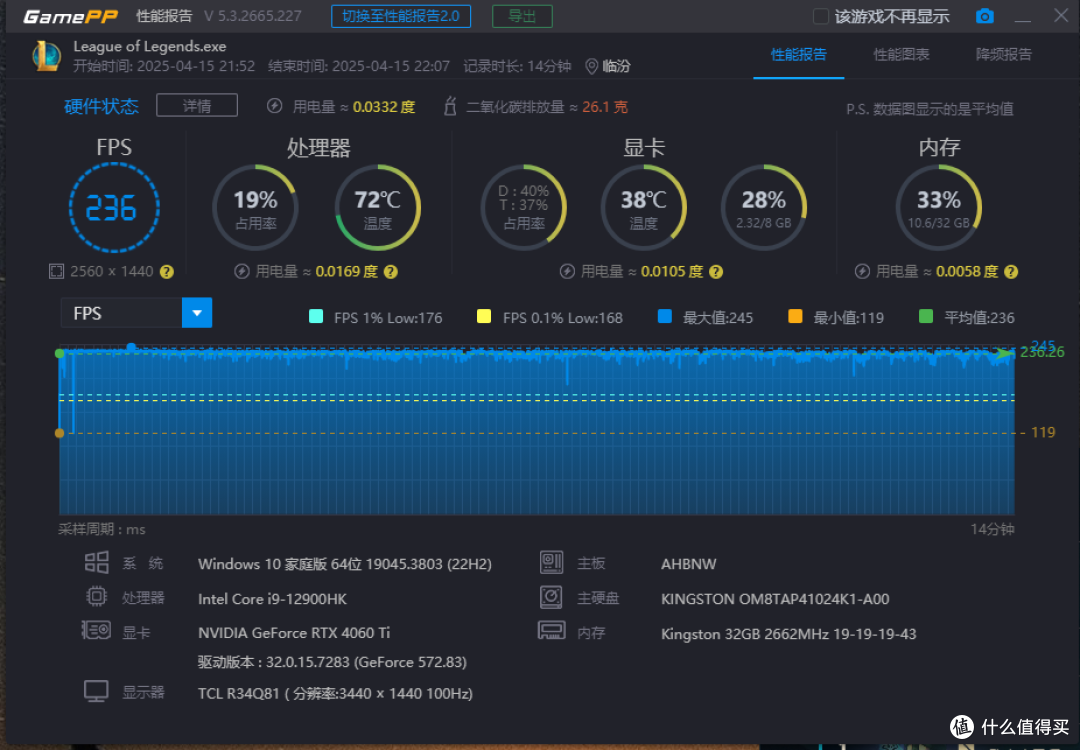The height and width of the screenshot is (750, 1080).
Task: Click the 切换至性能报告2.0 button
Action: coord(401,16)
